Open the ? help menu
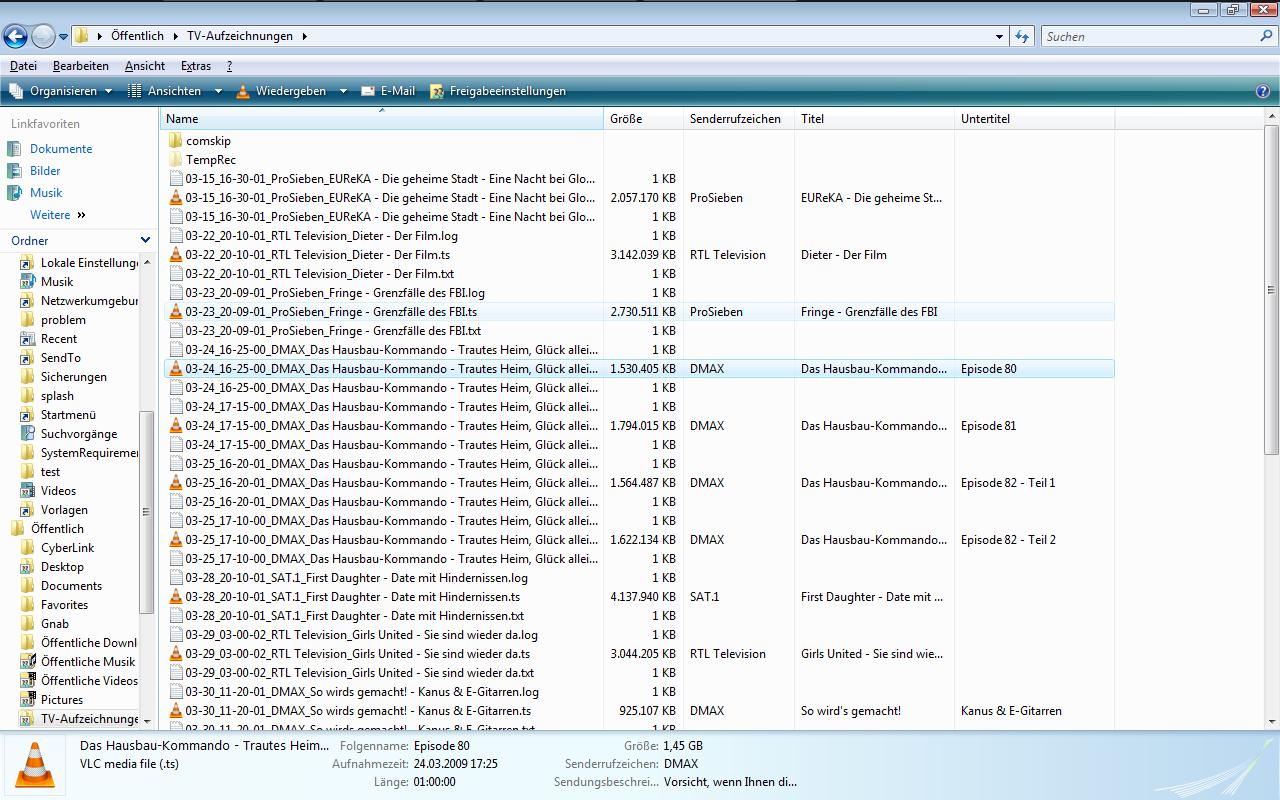Viewport: 1280px width, 800px height. 229,66
